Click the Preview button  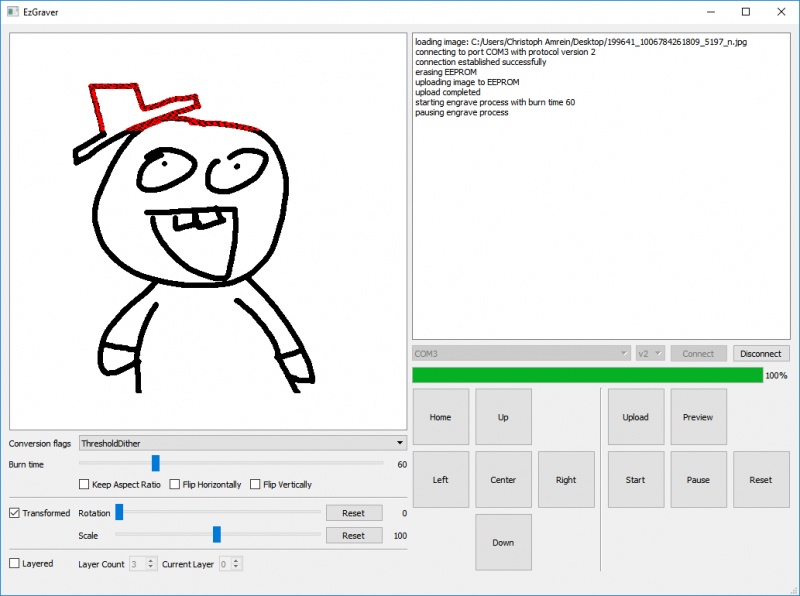(x=698, y=417)
